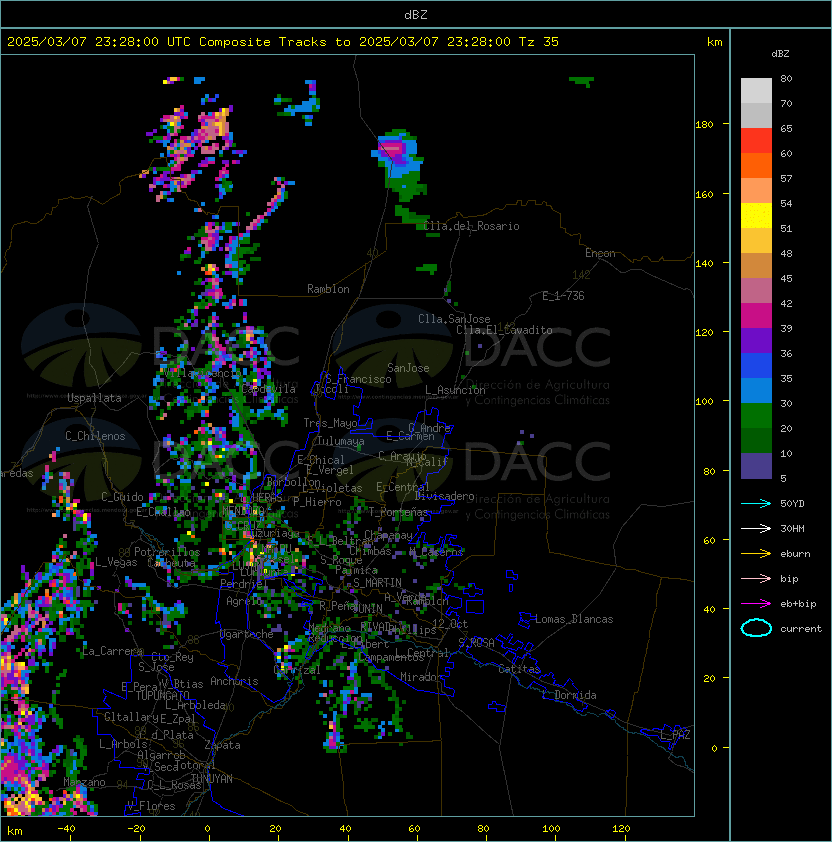
Task: Click the 140 value on right km axis
Action: pyautogui.click(x=704, y=264)
